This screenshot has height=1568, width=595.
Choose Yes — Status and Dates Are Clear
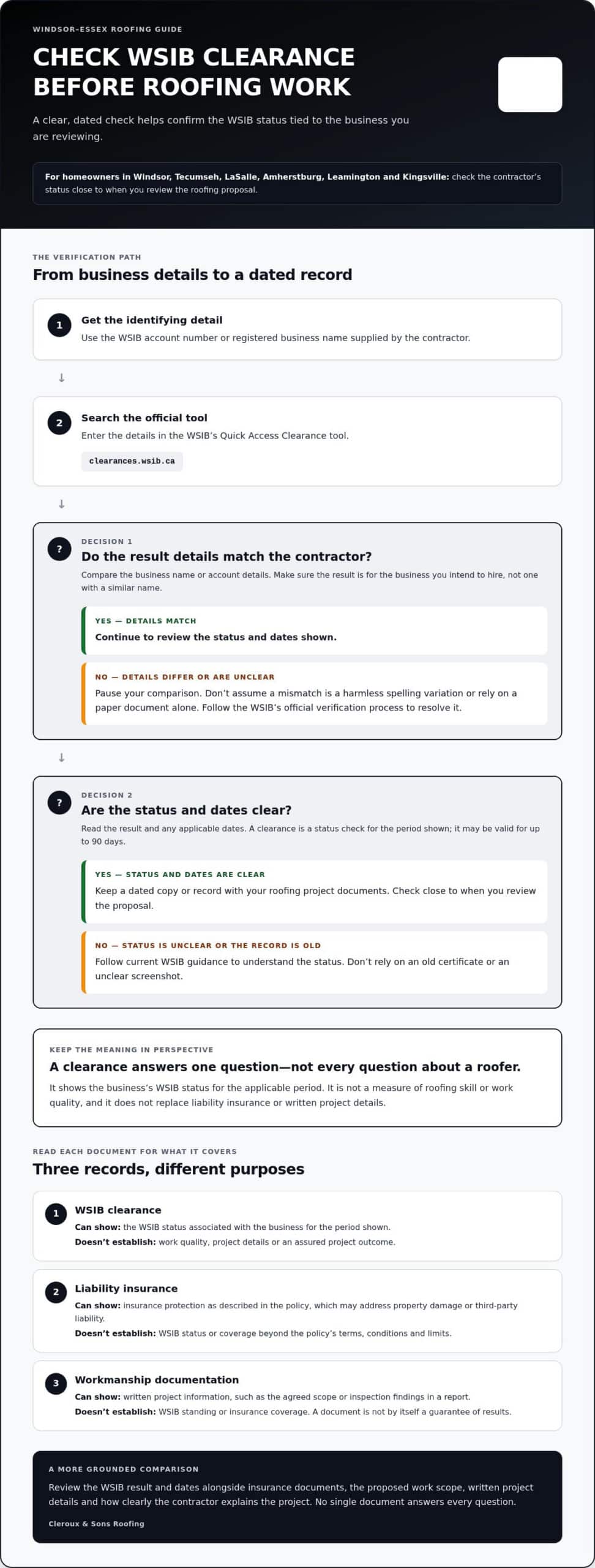point(315,892)
